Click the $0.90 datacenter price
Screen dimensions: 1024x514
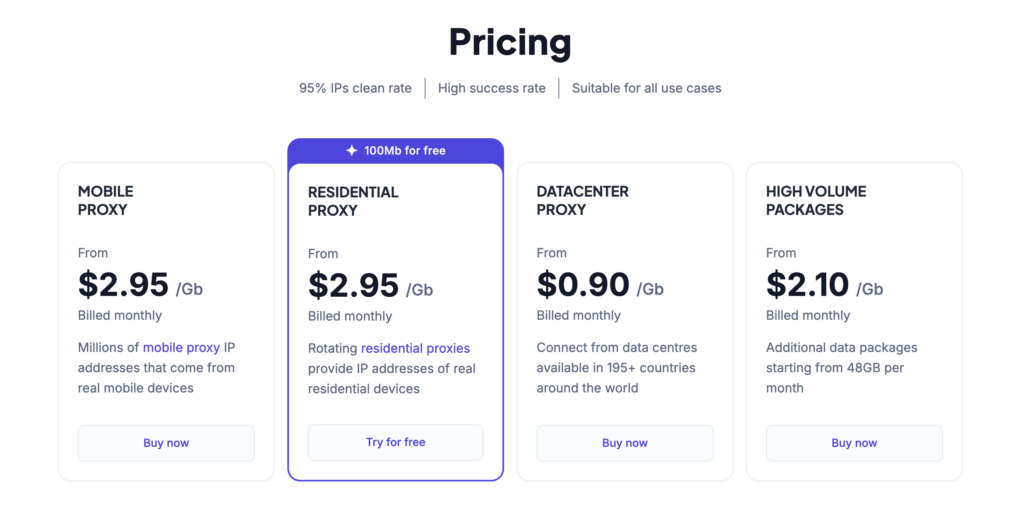583,285
